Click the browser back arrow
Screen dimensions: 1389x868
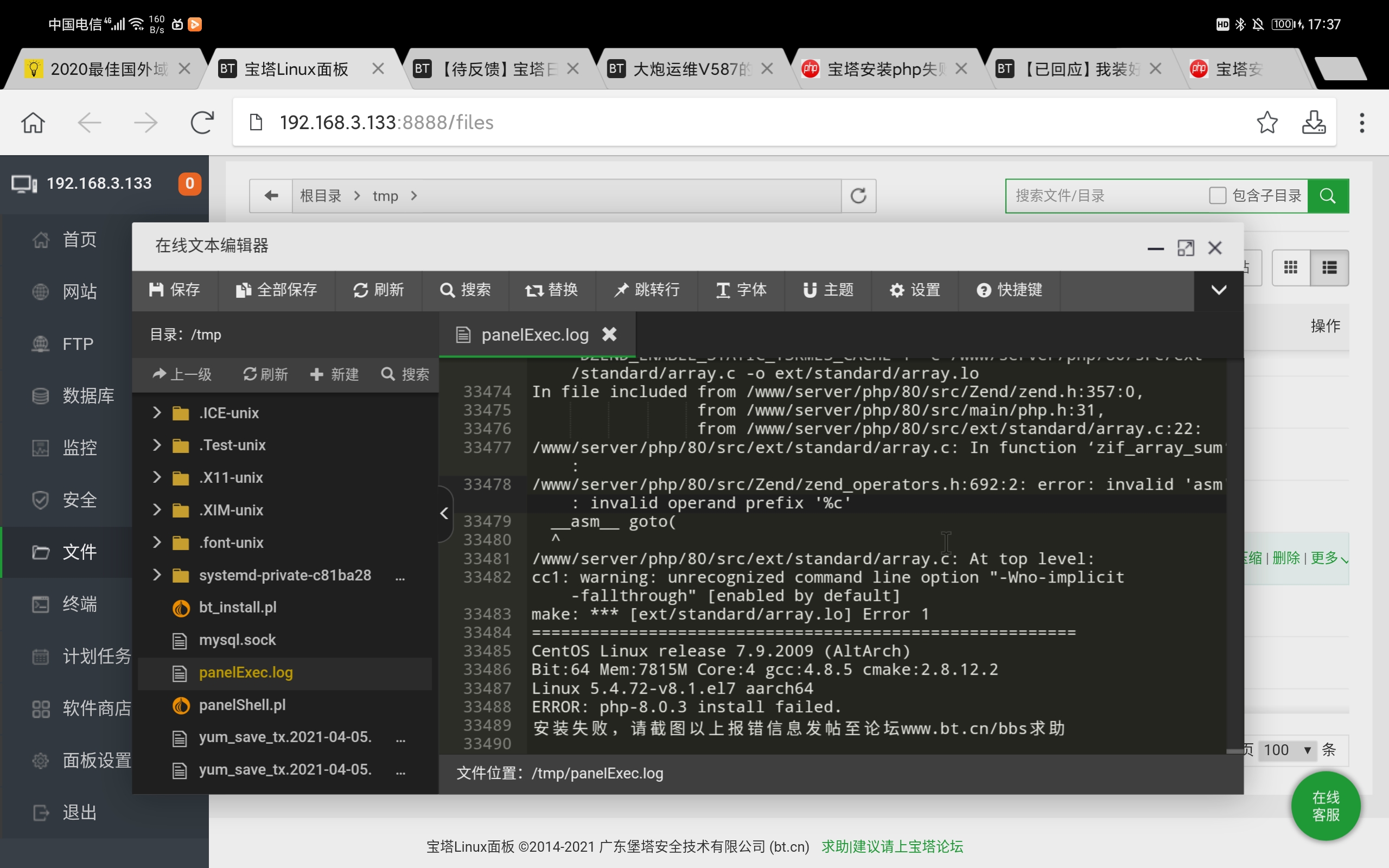(x=89, y=122)
